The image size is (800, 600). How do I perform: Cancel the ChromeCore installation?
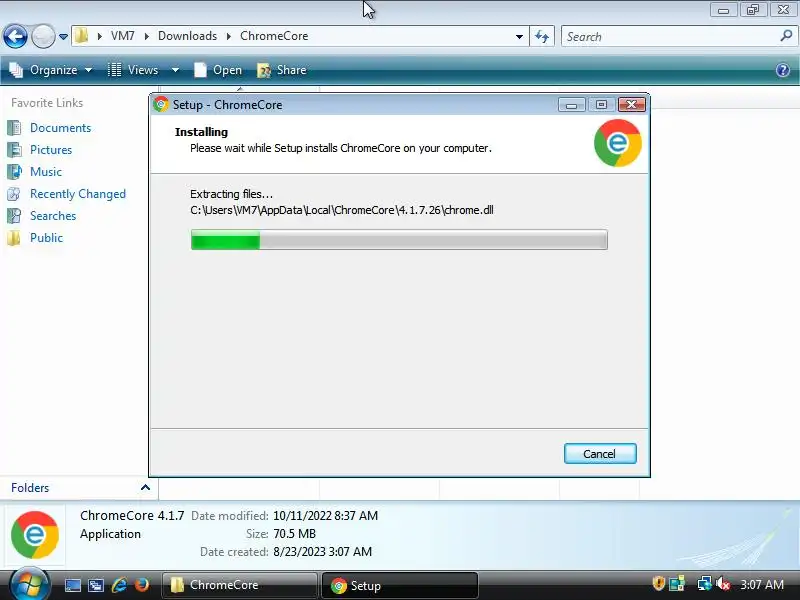click(x=600, y=454)
